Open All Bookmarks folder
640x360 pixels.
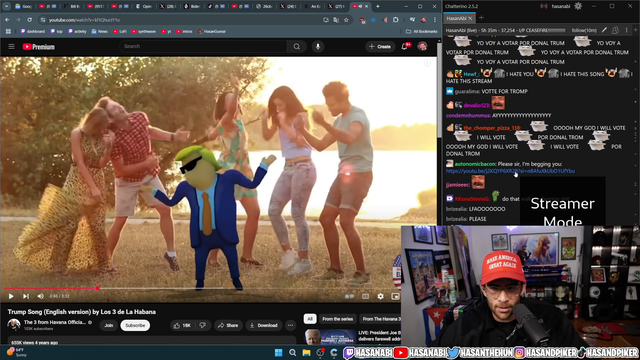tap(421, 31)
